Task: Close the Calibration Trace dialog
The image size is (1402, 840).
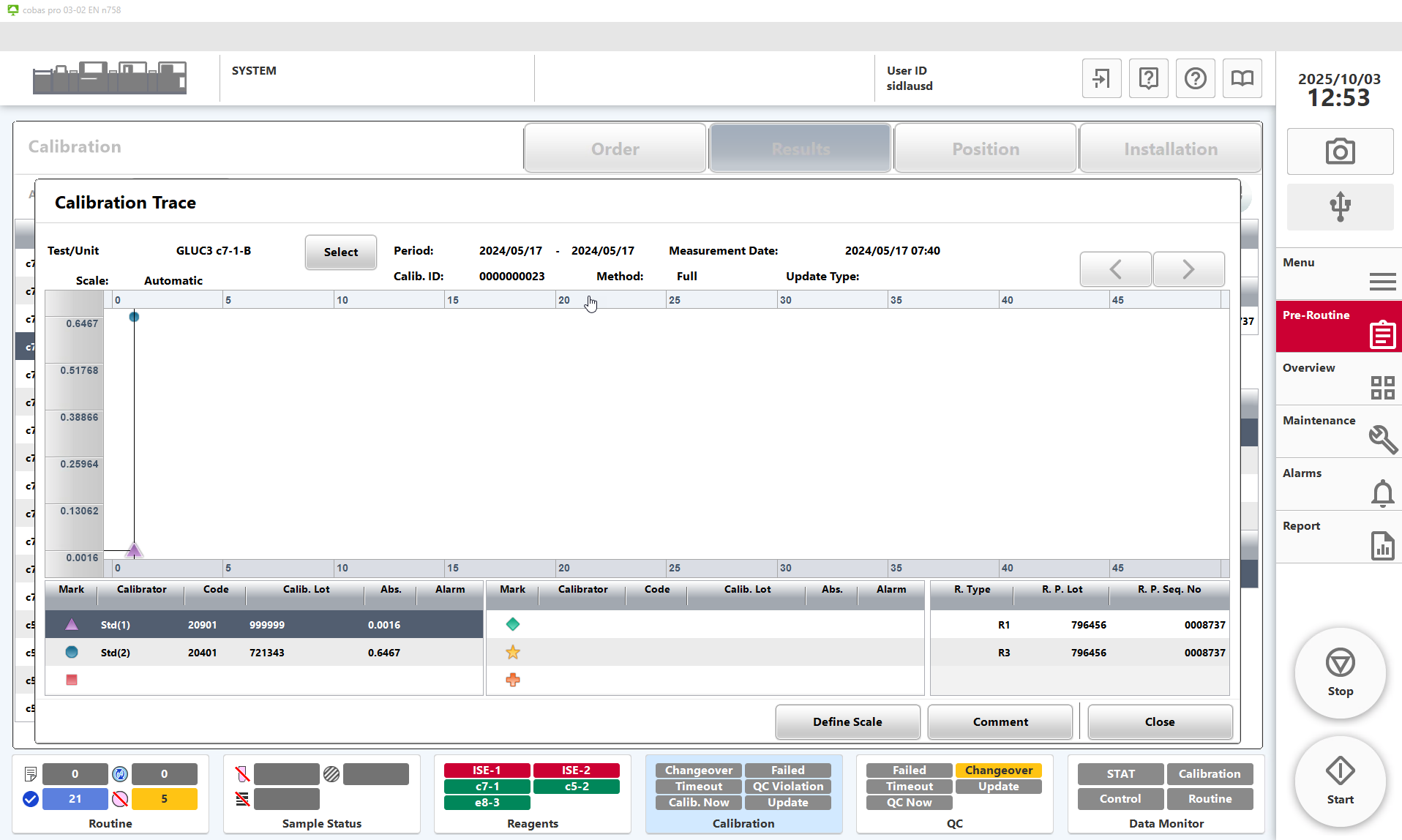Action: (x=1159, y=721)
